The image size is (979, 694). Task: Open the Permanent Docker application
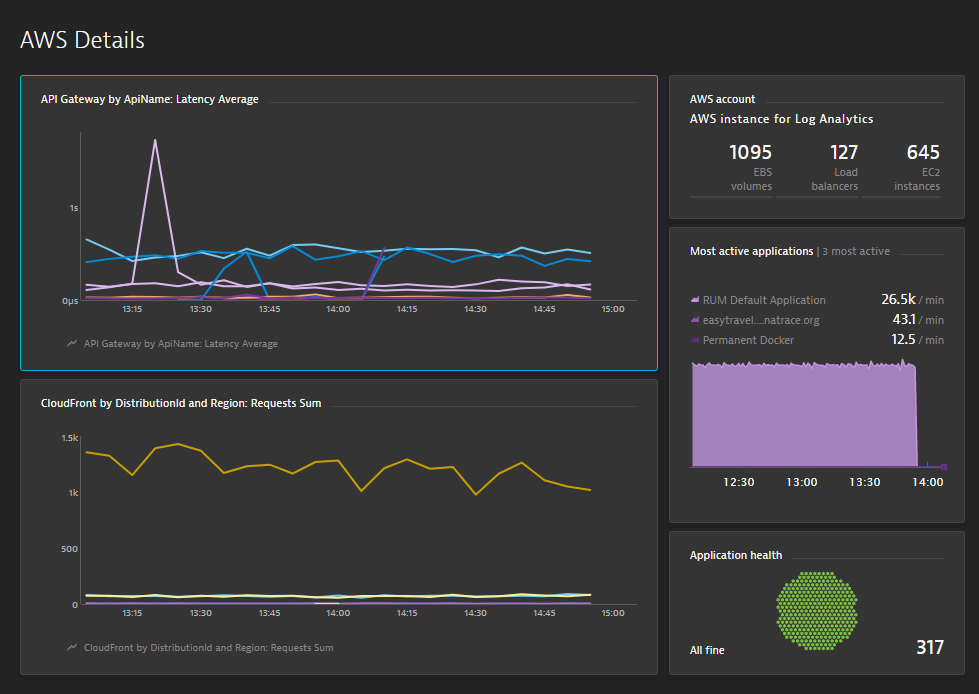[748, 340]
